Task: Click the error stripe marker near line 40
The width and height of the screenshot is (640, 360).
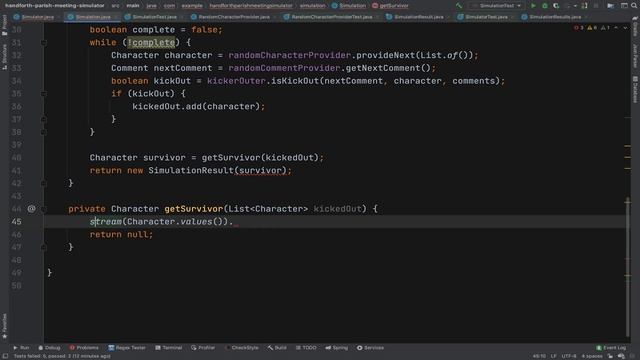Action: (628, 157)
